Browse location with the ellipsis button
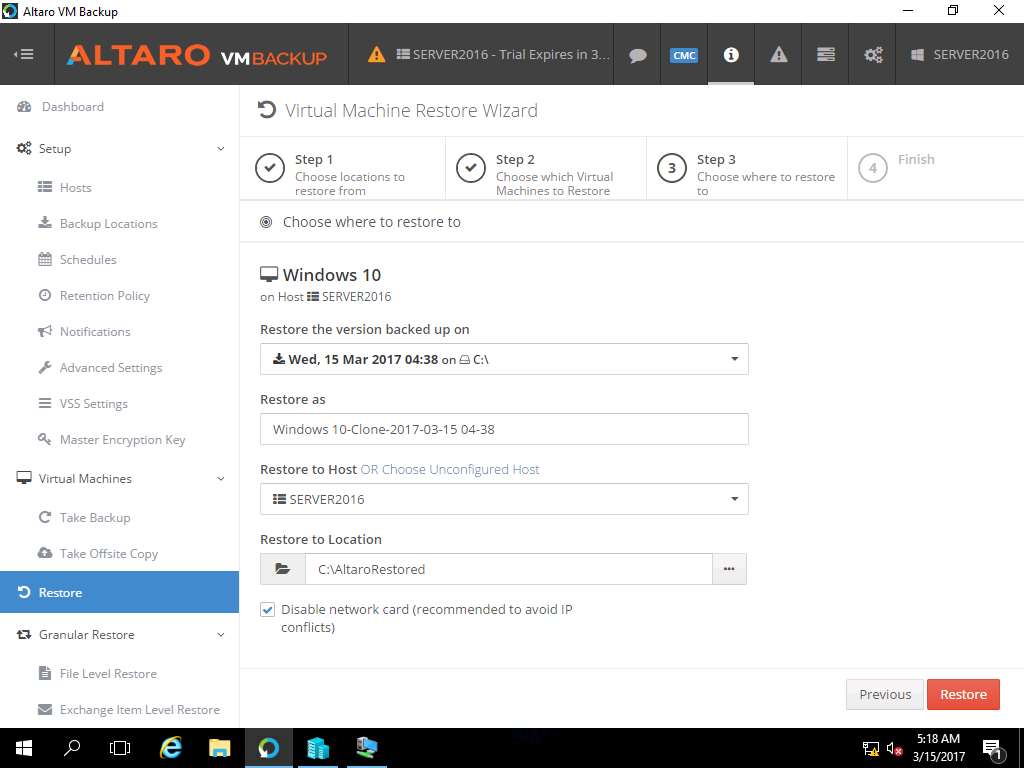This screenshot has width=1024, height=768. (x=729, y=569)
